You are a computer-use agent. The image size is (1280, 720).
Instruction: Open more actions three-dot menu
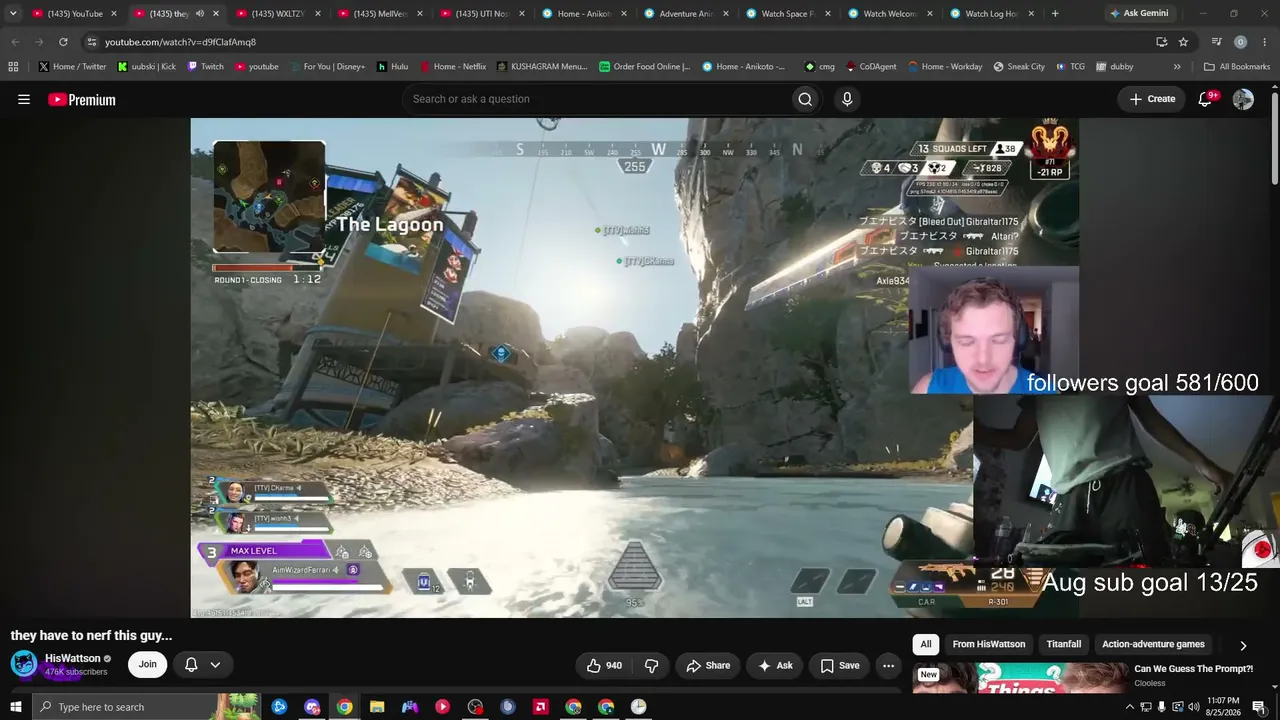(x=888, y=665)
